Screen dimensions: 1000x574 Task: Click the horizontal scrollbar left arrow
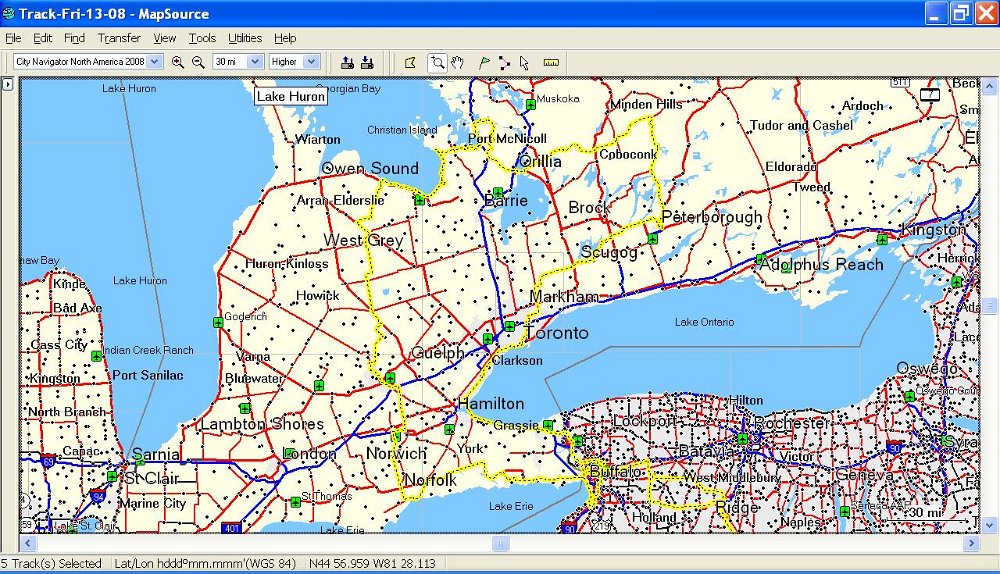coord(27,543)
